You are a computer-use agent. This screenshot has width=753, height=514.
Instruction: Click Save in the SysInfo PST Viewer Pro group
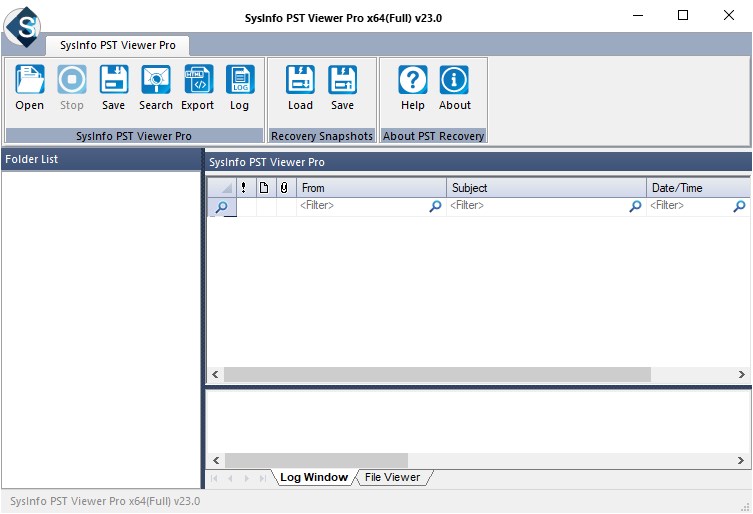[113, 88]
